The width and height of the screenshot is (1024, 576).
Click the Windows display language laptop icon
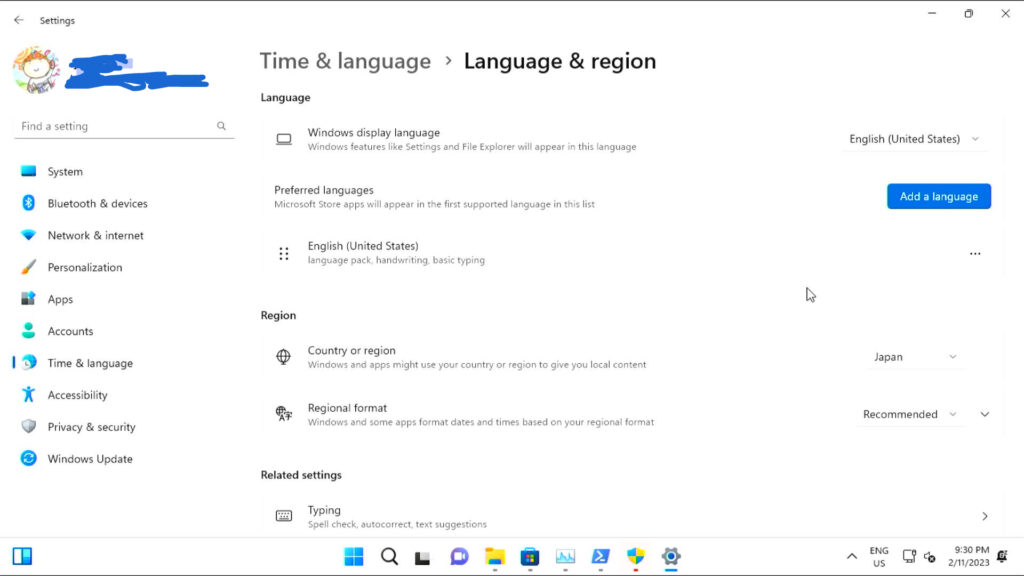tap(283, 139)
